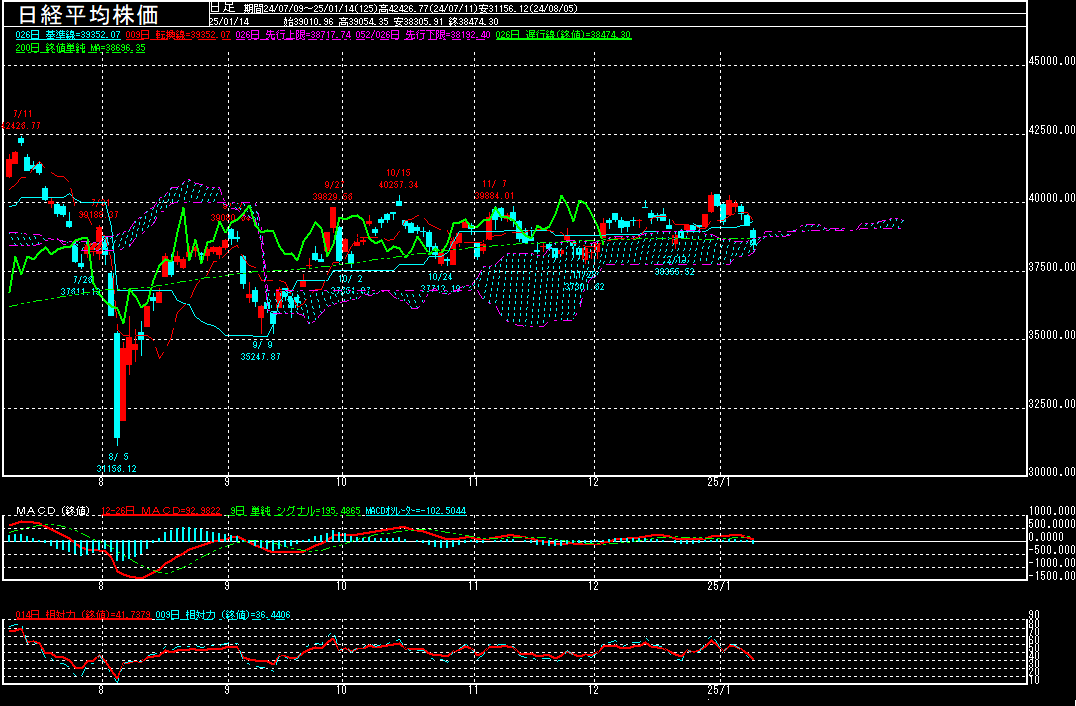Viewport: 1076px width, 706px height.
Task: Click the 安31156.12(24/08/05) period low text
Action: [527, 8]
